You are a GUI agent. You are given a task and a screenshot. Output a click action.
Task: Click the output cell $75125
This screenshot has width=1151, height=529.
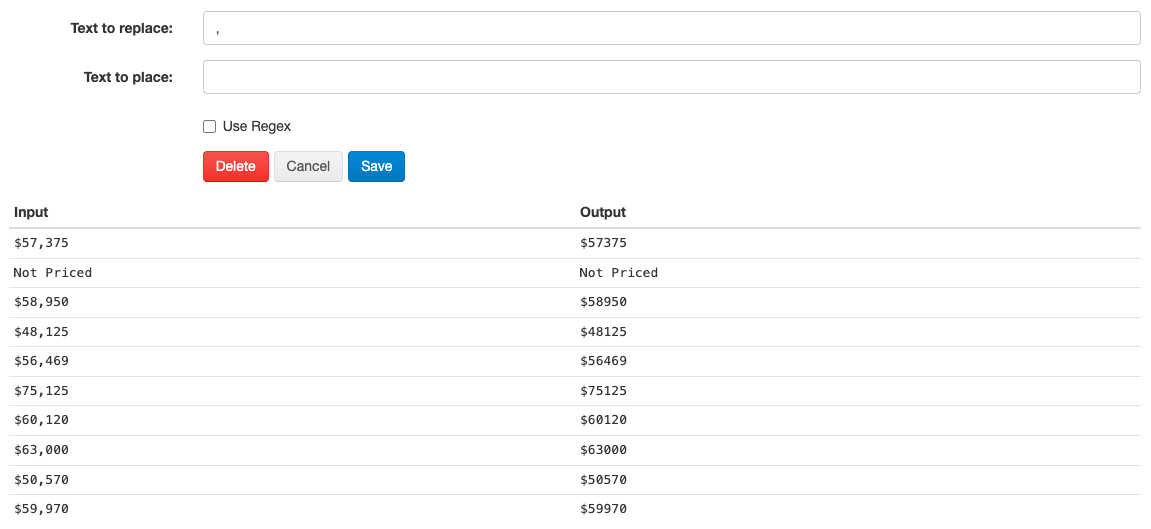coord(603,391)
